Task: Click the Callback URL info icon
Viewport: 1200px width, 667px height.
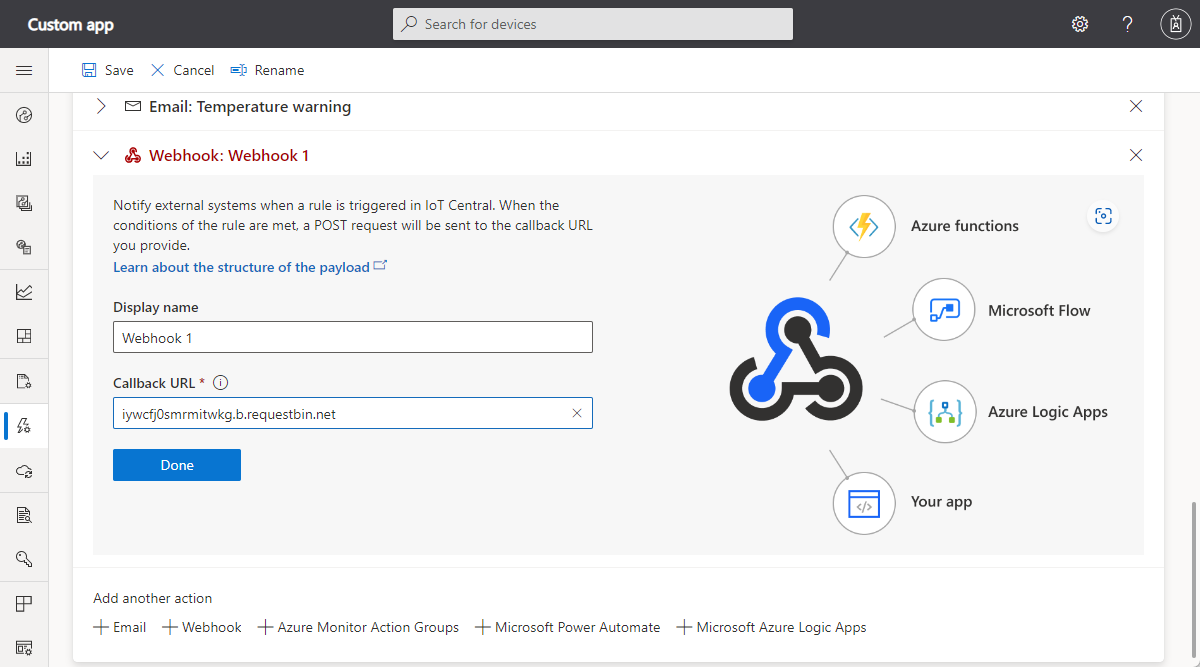Action: [x=221, y=383]
